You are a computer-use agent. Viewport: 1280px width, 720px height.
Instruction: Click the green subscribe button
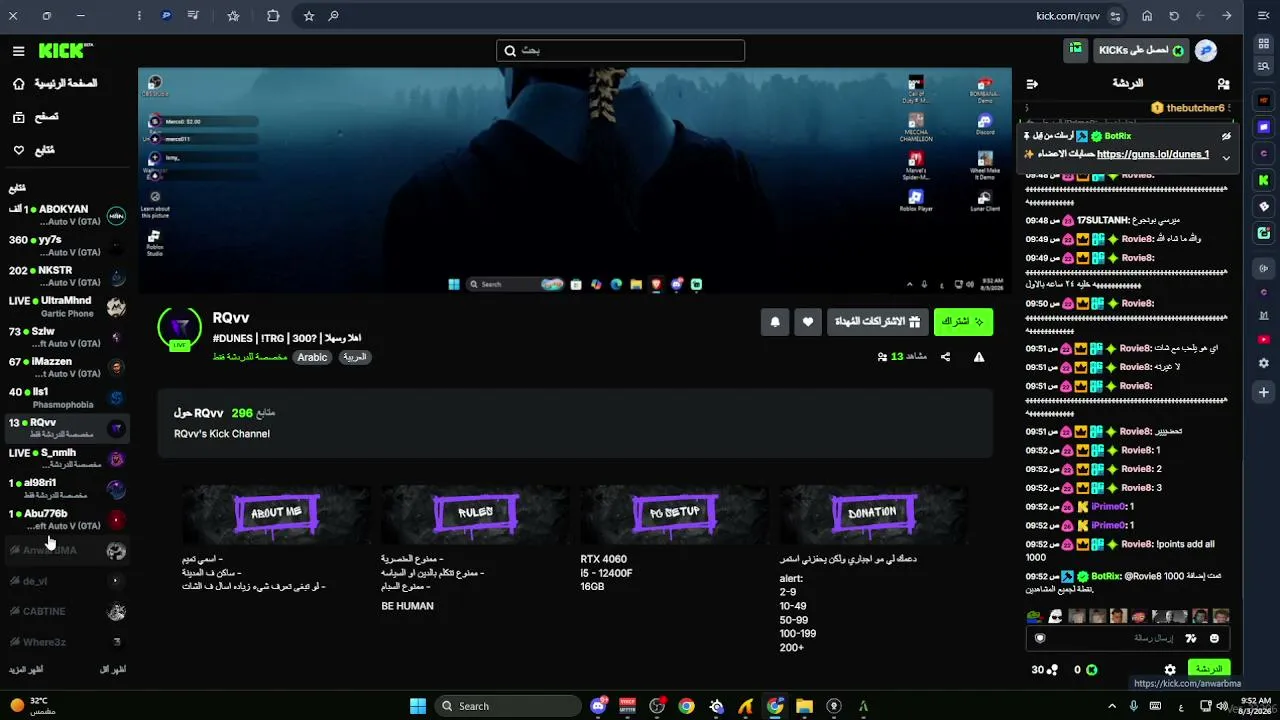[x=963, y=322]
